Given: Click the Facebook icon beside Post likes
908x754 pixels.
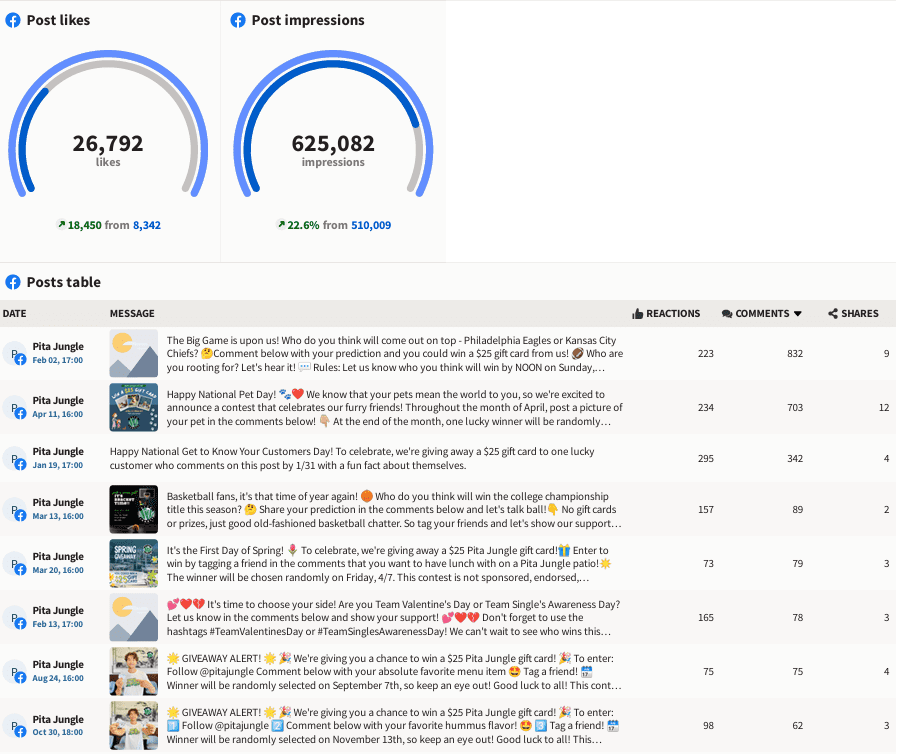Looking at the screenshot, I should tap(13, 20).
